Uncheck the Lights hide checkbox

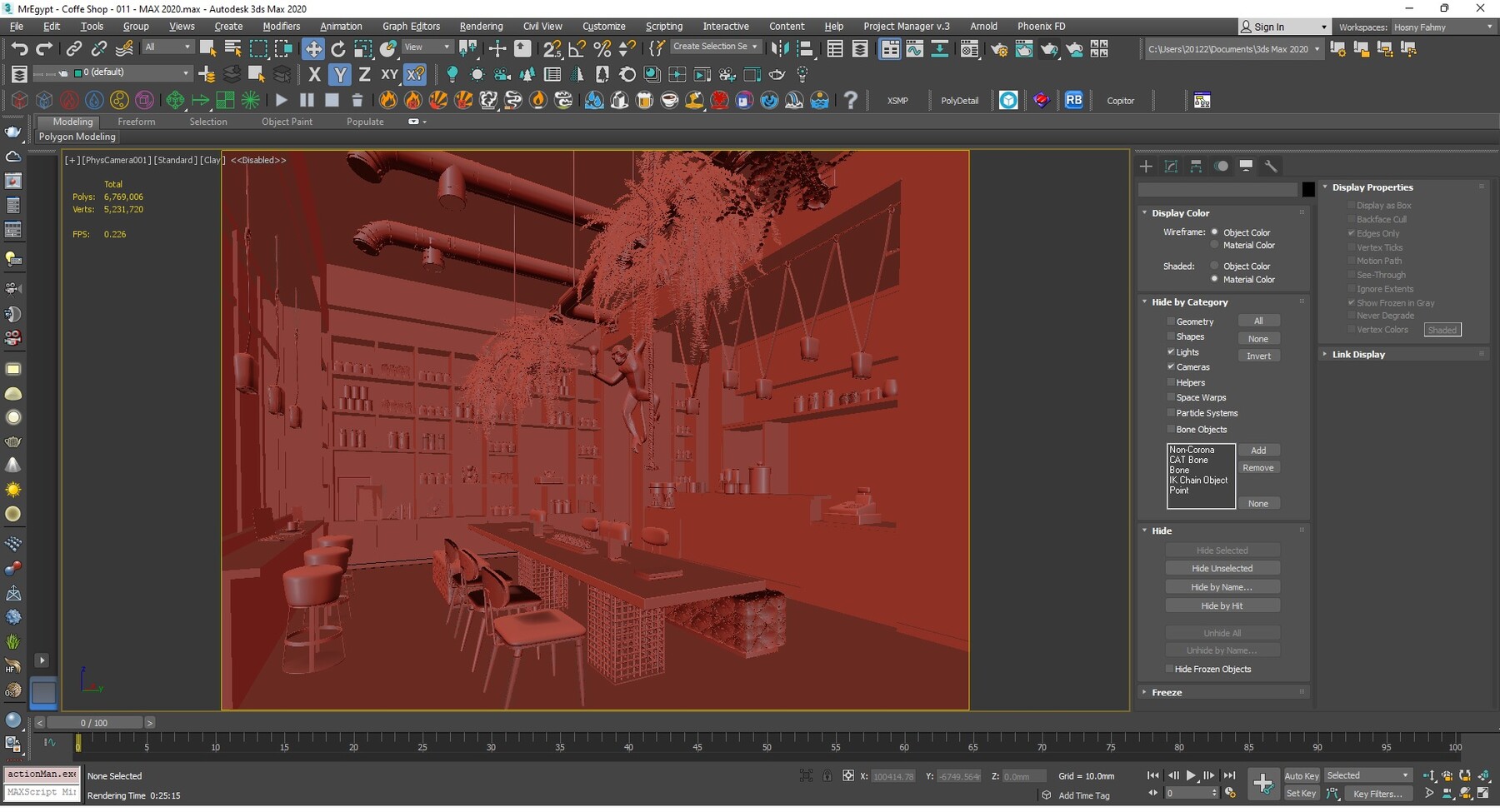click(x=1171, y=352)
